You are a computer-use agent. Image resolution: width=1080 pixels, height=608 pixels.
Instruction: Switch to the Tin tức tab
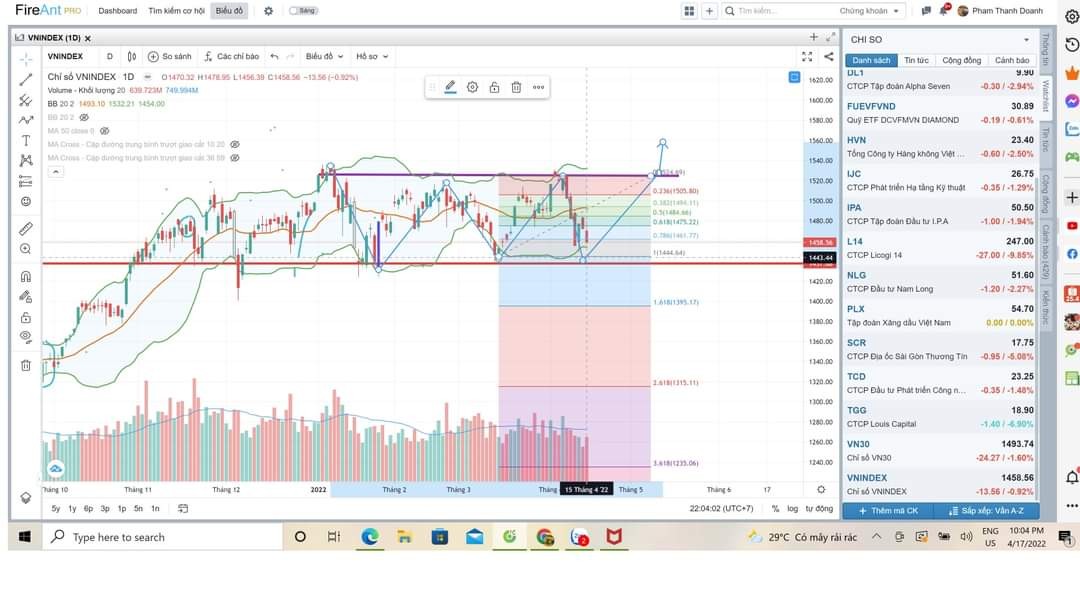pos(916,60)
